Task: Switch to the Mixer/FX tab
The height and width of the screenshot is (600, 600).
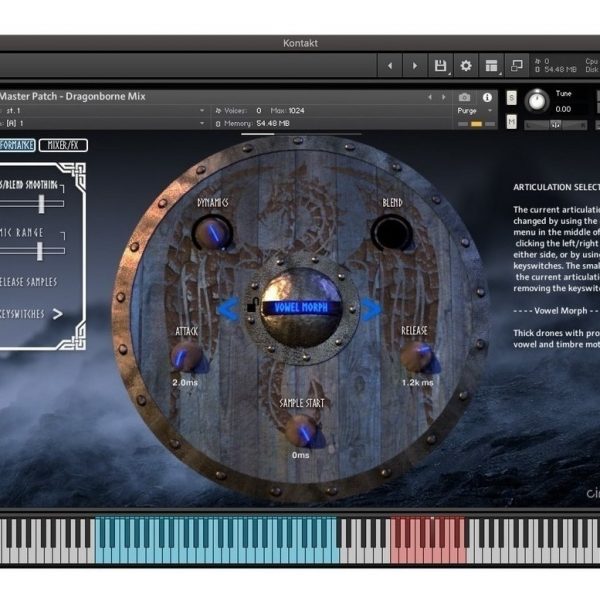Action: [x=63, y=145]
